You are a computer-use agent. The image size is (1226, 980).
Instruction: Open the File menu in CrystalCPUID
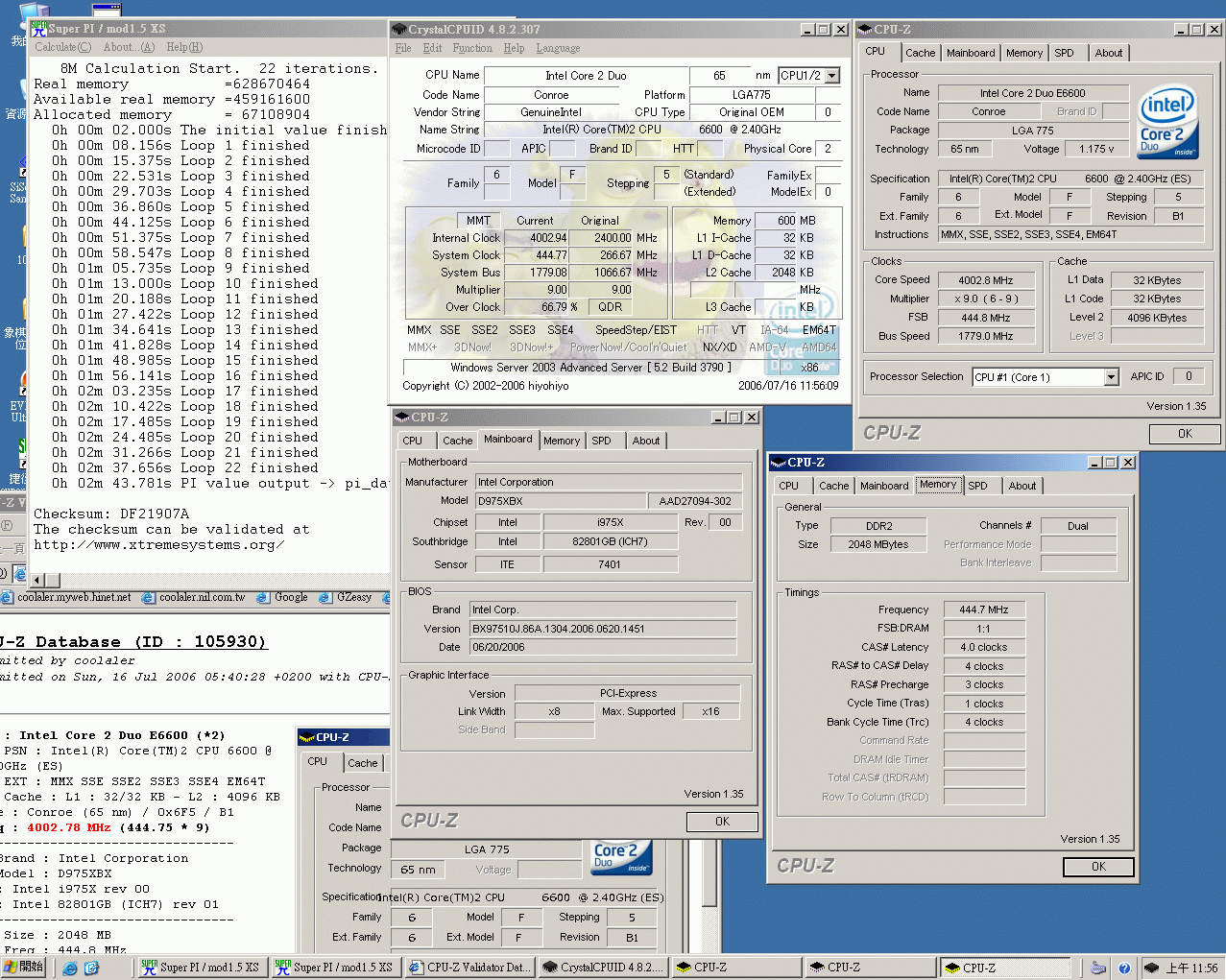coord(403,48)
